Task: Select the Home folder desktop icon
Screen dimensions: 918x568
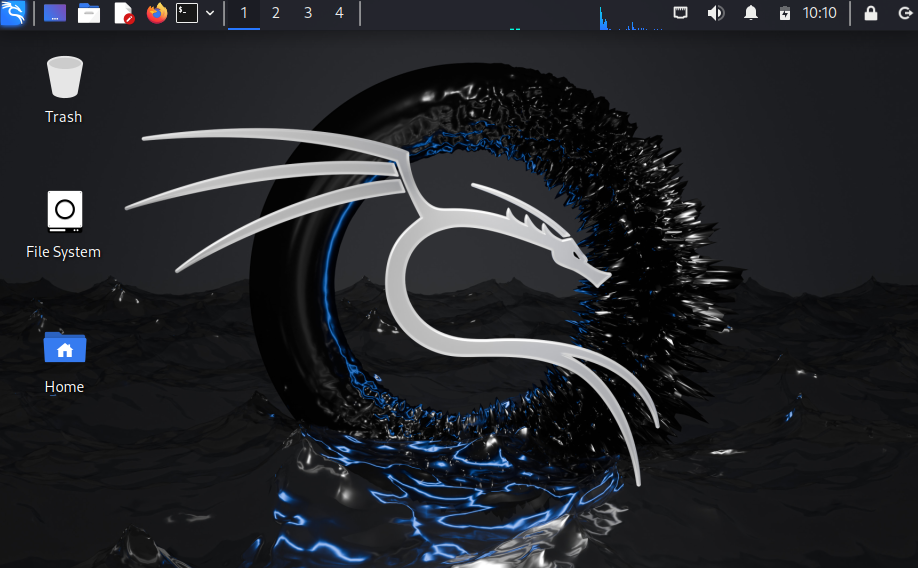Action: click(64, 347)
